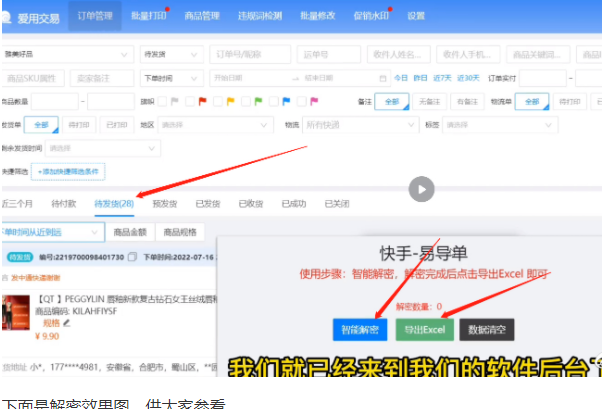Expand the 标签 tag dropdown

(500, 125)
